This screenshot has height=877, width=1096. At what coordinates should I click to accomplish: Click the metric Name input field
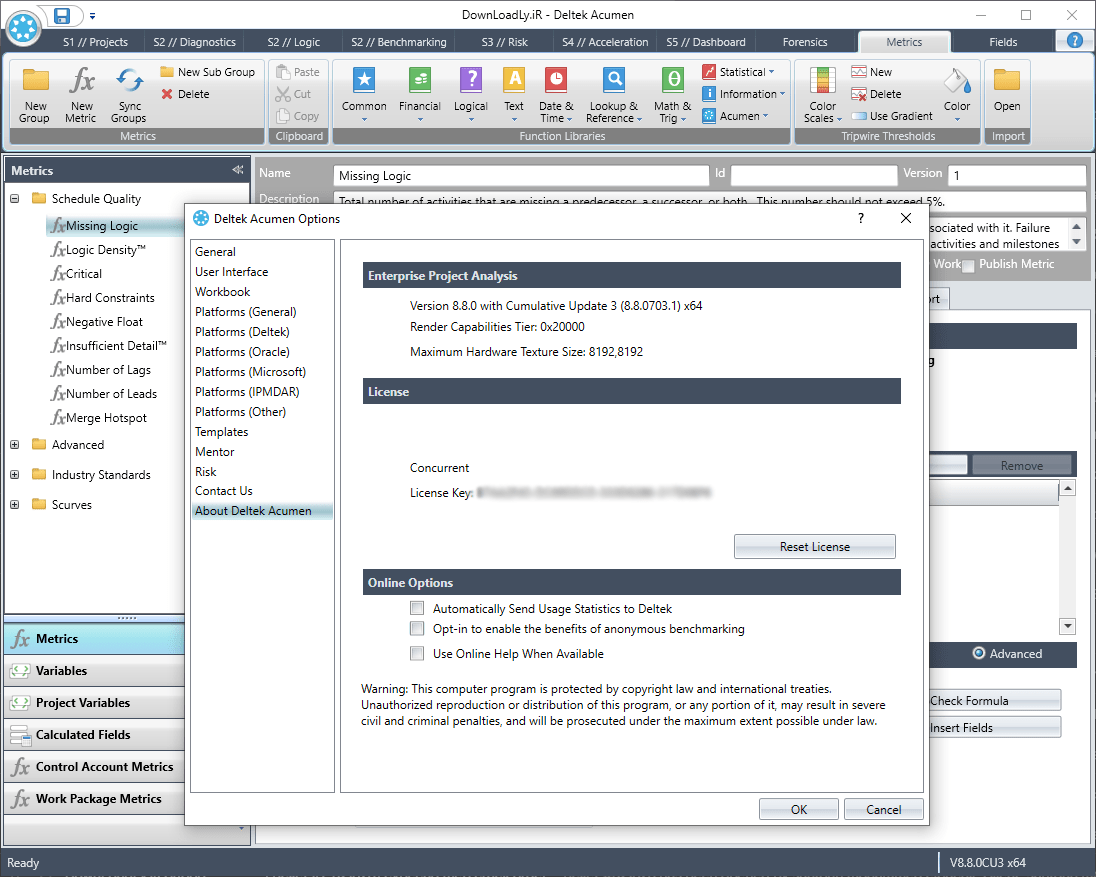pyautogui.click(x=520, y=175)
